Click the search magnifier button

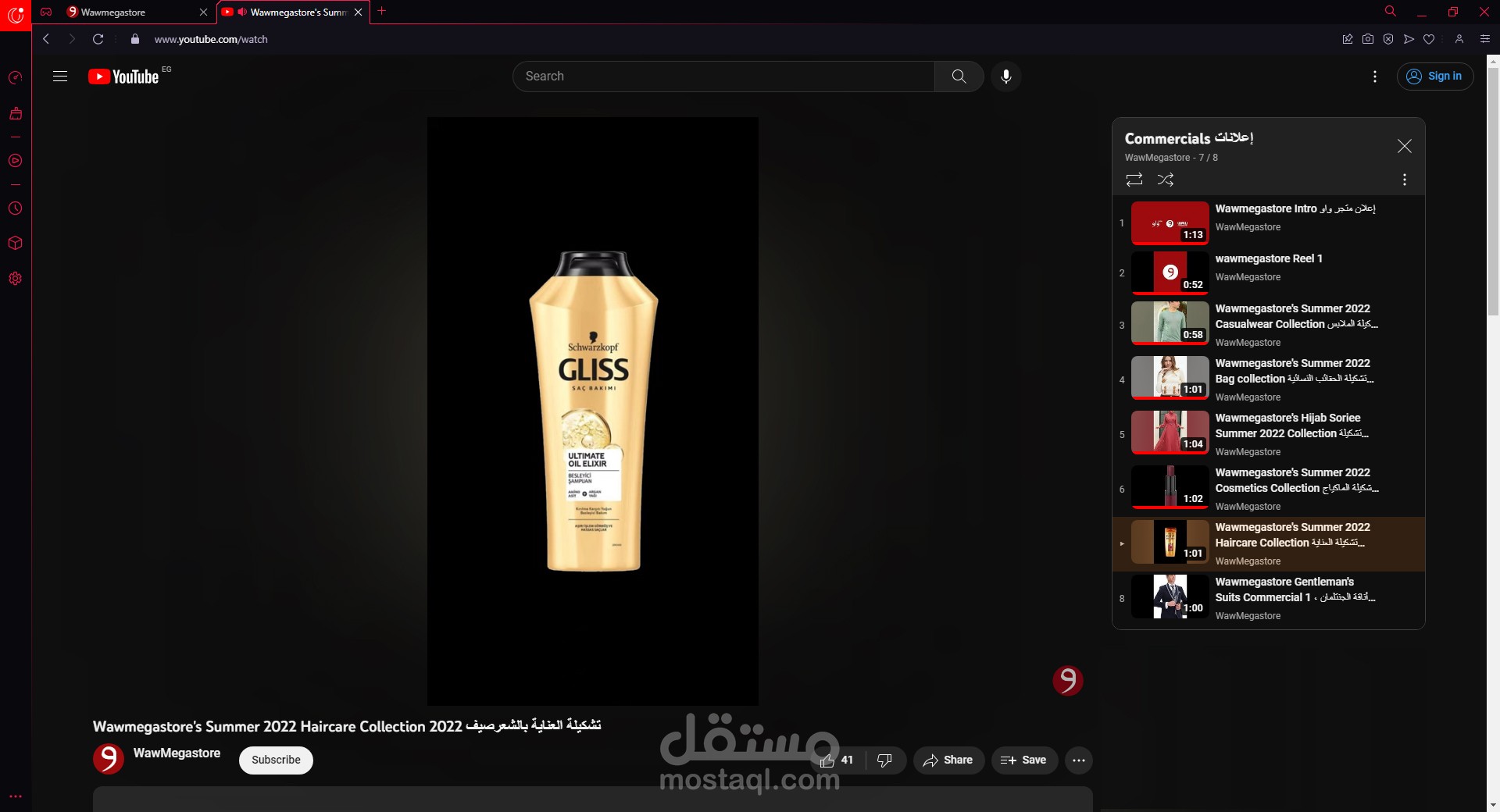click(x=959, y=77)
